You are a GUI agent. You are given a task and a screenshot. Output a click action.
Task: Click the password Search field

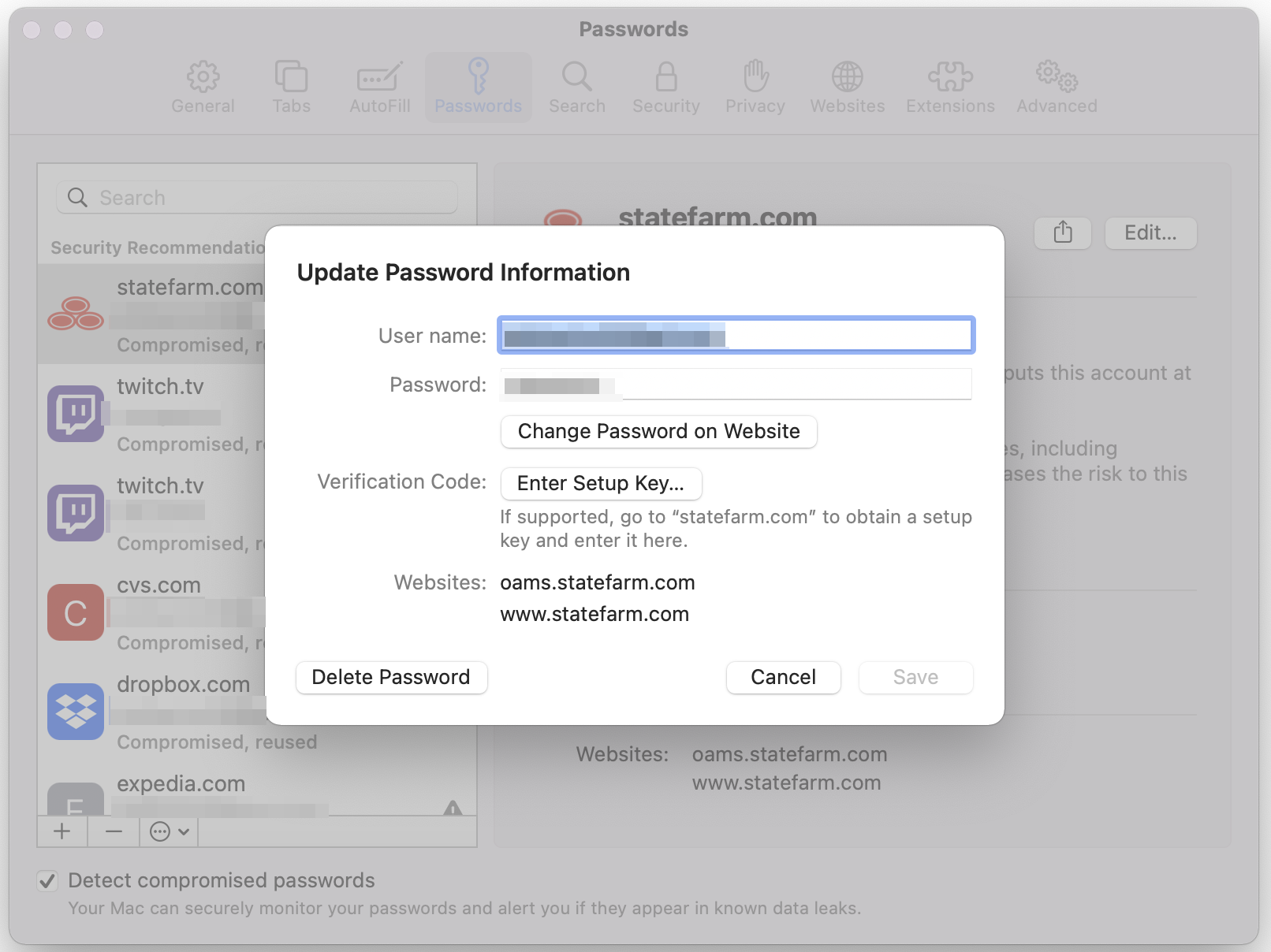[x=257, y=197]
